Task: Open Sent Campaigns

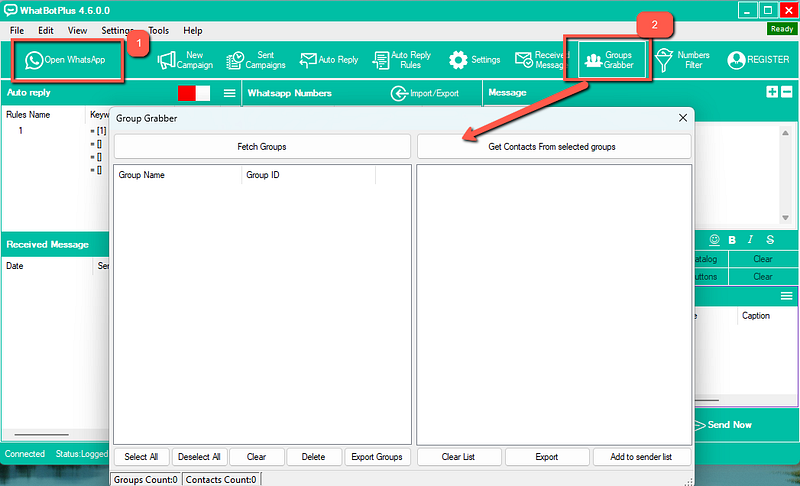Action: pyautogui.click(x=256, y=60)
